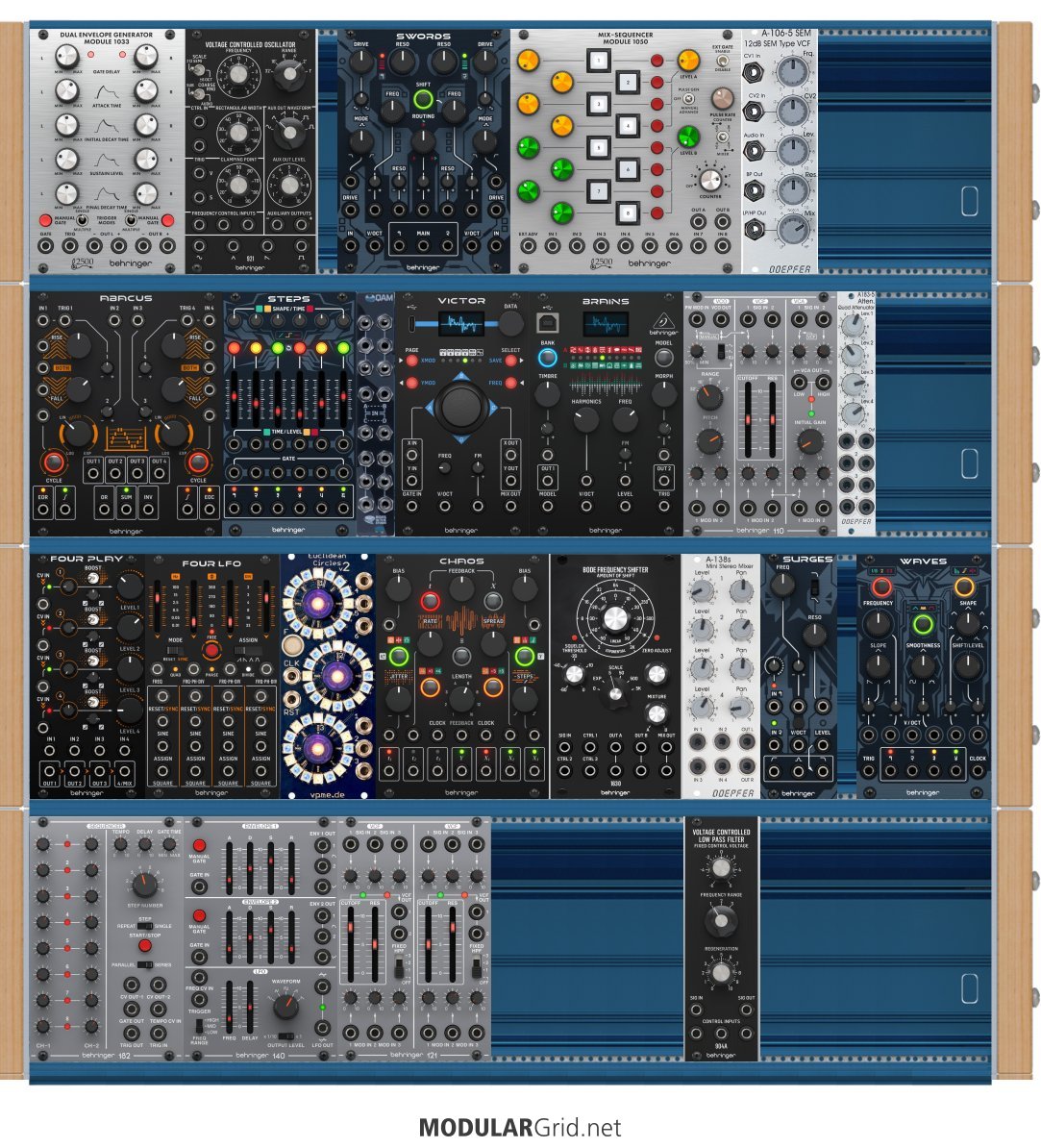Viewport: 1041px width, 1148px height.
Task: Click the Pulse Rate knob on Mix-Sequencer
Action: pos(723,98)
